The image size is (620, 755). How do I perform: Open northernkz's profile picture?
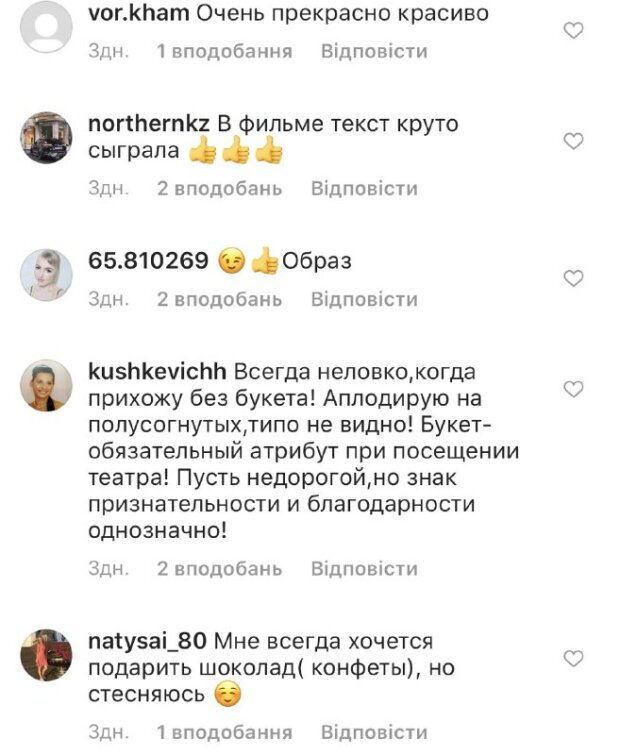[x=46, y=138]
